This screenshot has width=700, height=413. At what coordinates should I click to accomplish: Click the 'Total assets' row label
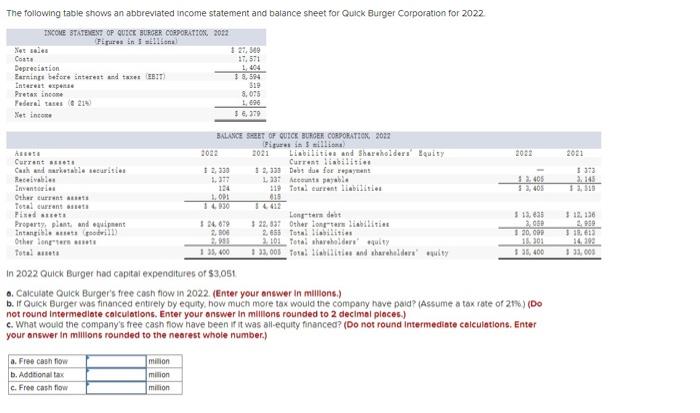coord(37,253)
